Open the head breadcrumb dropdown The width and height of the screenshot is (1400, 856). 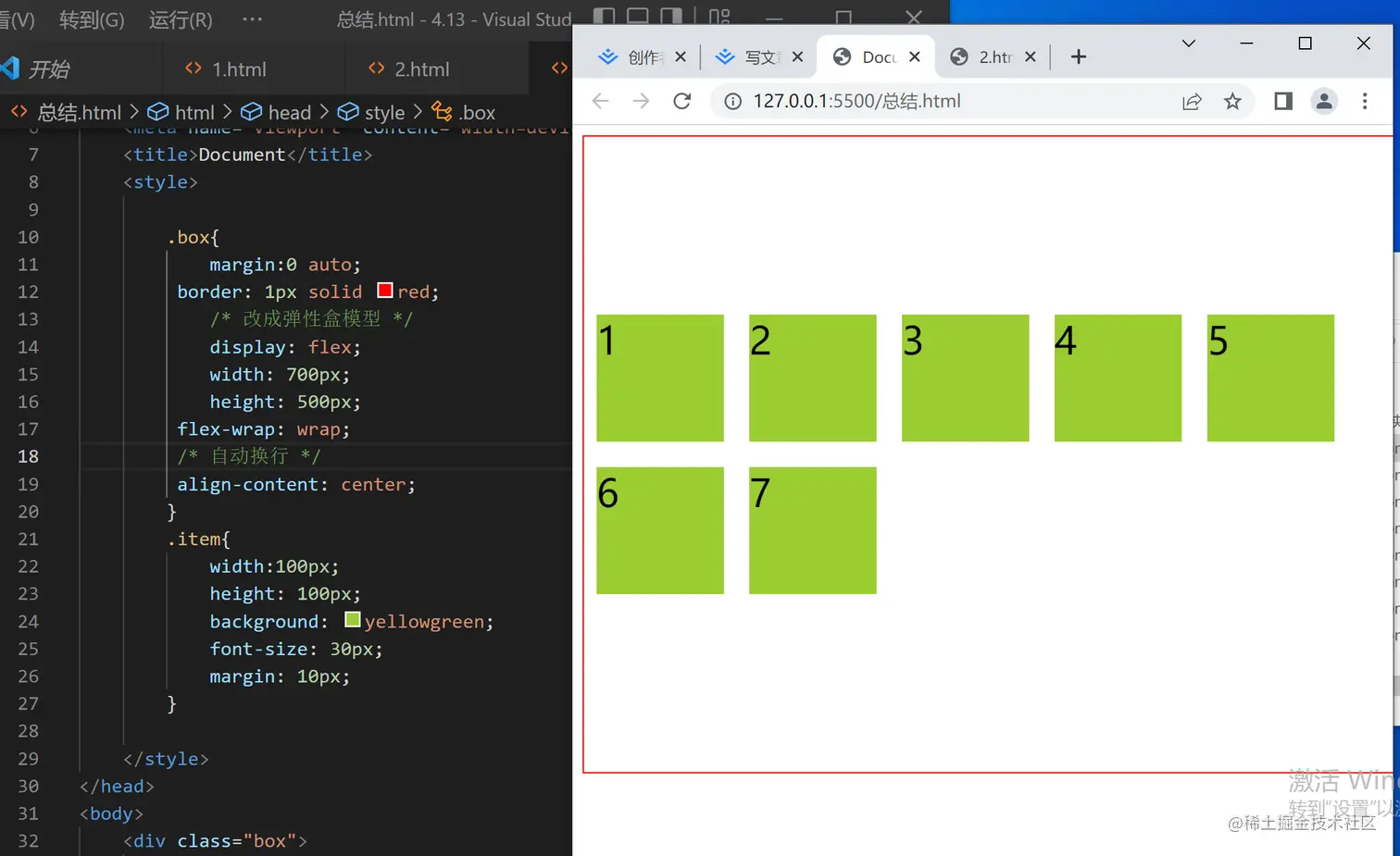(x=276, y=112)
